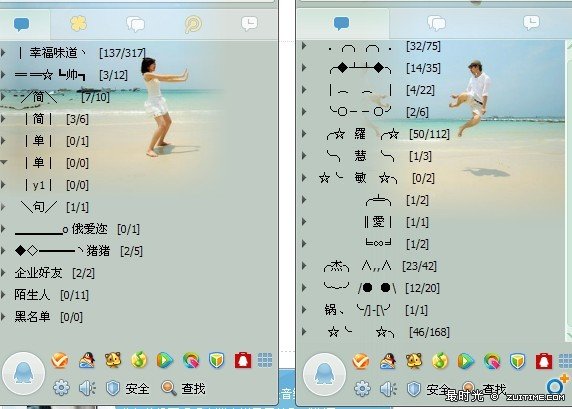Expand the 幸福味道 [137/317] group
The image size is (572, 409).
point(3,53)
